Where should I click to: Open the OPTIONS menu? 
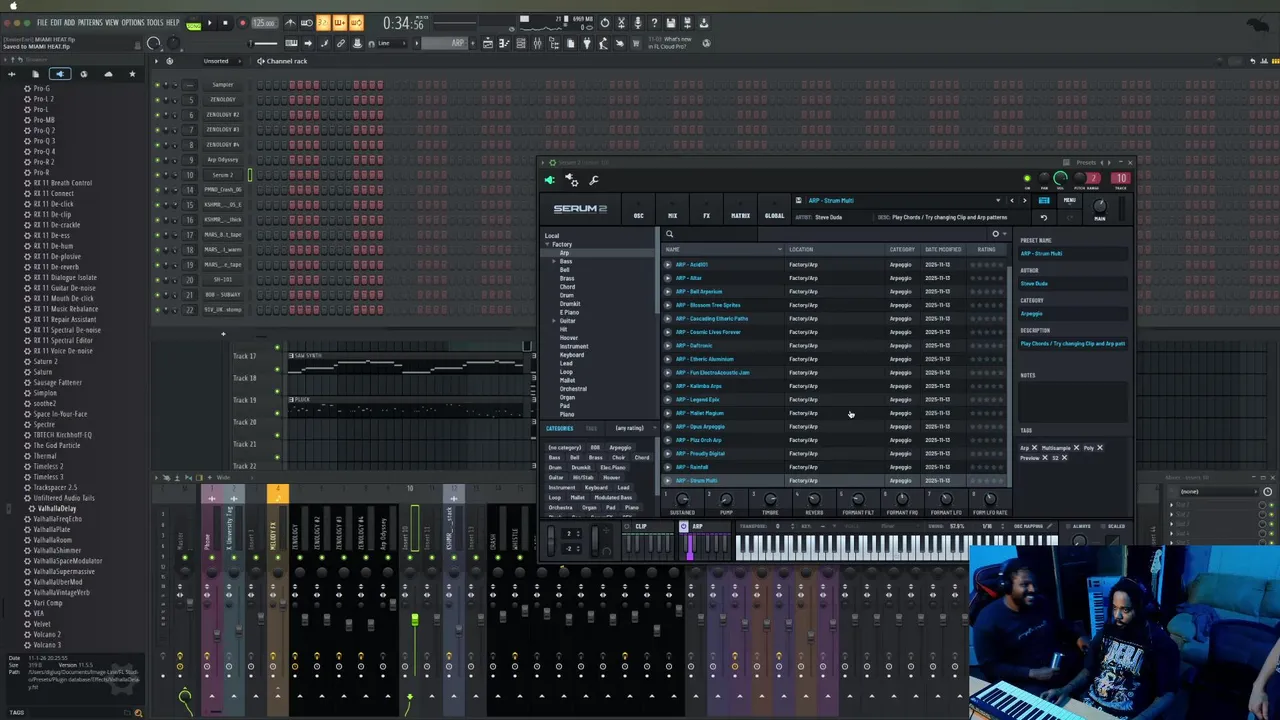pyautogui.click(x=133, y=23)
